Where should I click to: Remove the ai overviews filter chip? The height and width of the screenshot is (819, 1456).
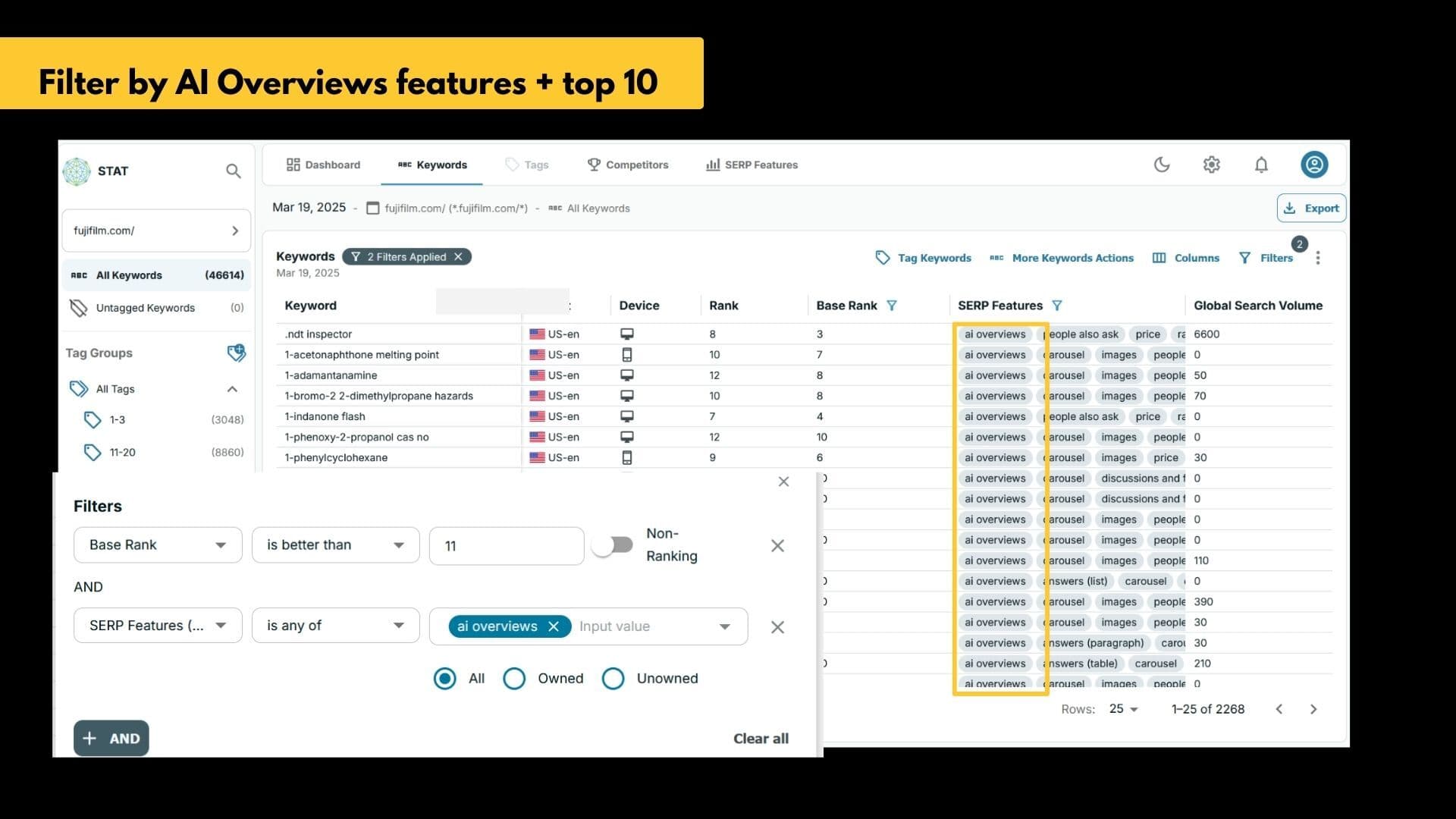click(554, 626)
